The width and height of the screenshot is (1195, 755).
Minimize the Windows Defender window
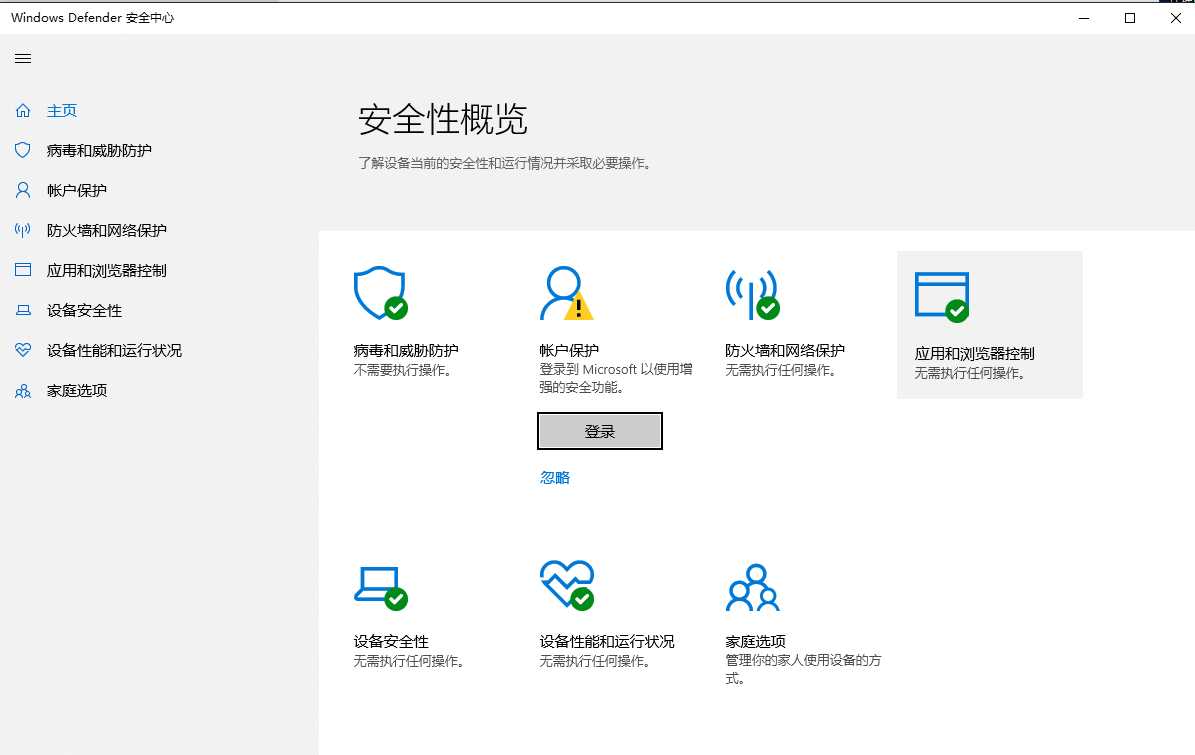tap(1084, 18)
